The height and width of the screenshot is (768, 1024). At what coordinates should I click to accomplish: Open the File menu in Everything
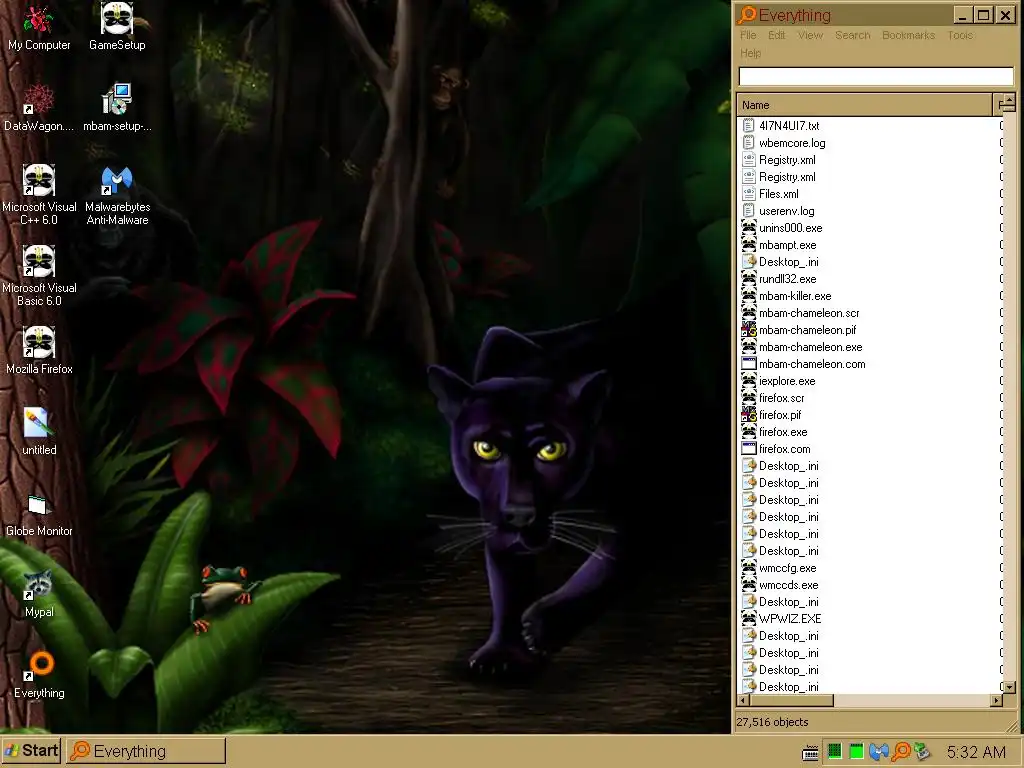(748, 35)
